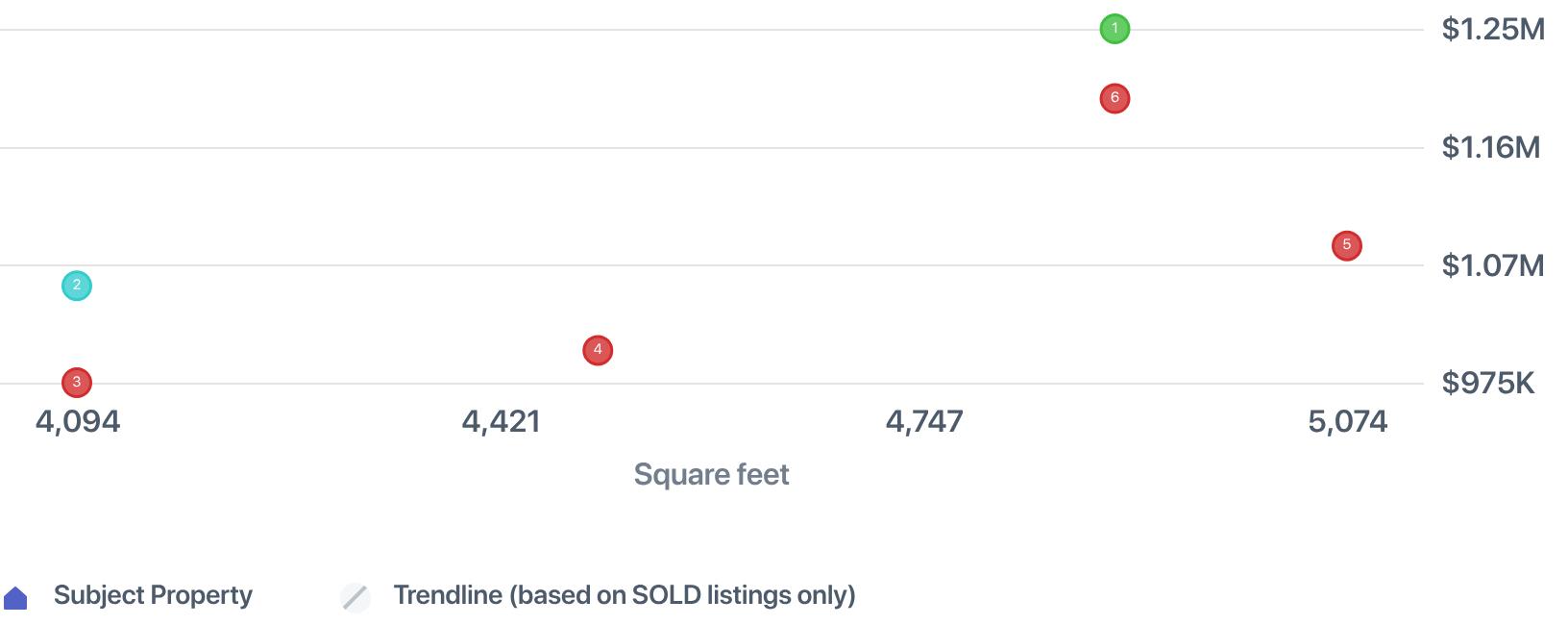Click the $1.07M price axis label

tap(1492, 265)
